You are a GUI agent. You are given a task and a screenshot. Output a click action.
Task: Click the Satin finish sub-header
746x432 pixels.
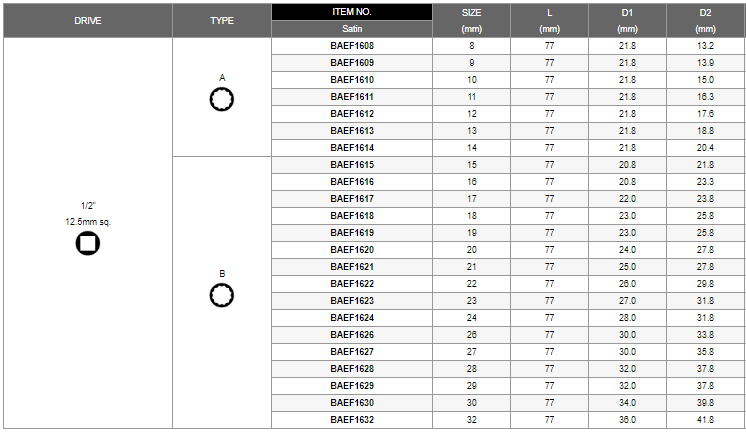[352, 29]
